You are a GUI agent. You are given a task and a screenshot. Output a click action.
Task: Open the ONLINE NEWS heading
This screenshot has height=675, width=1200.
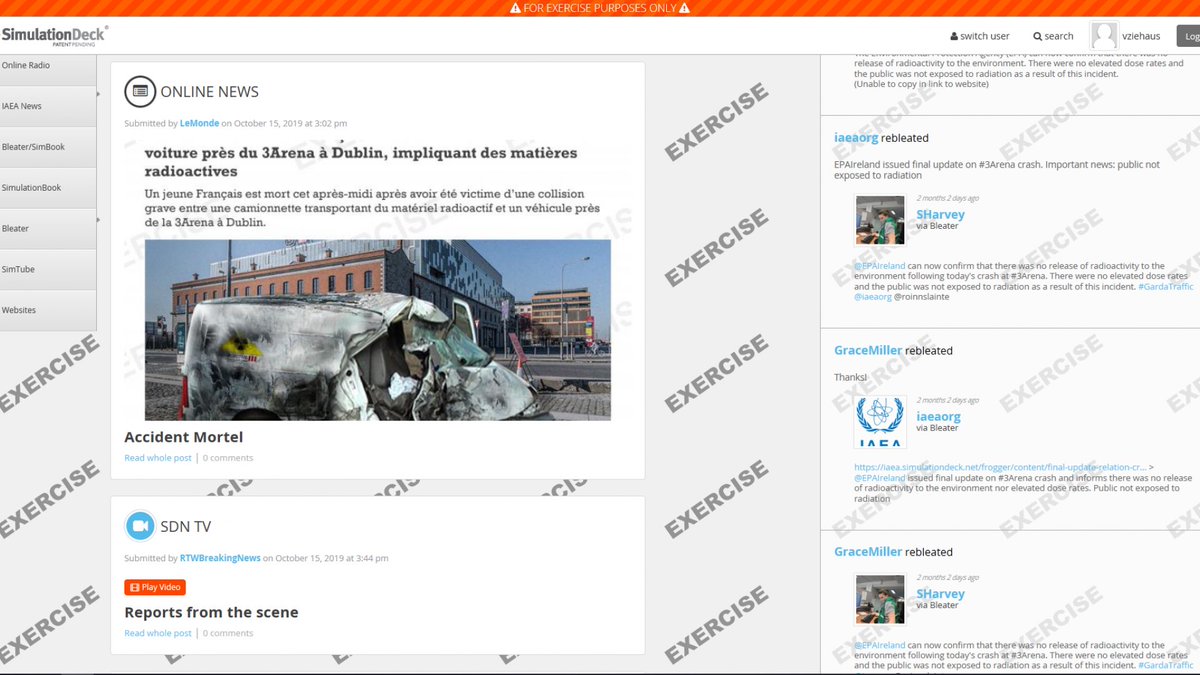coord(209,91)
